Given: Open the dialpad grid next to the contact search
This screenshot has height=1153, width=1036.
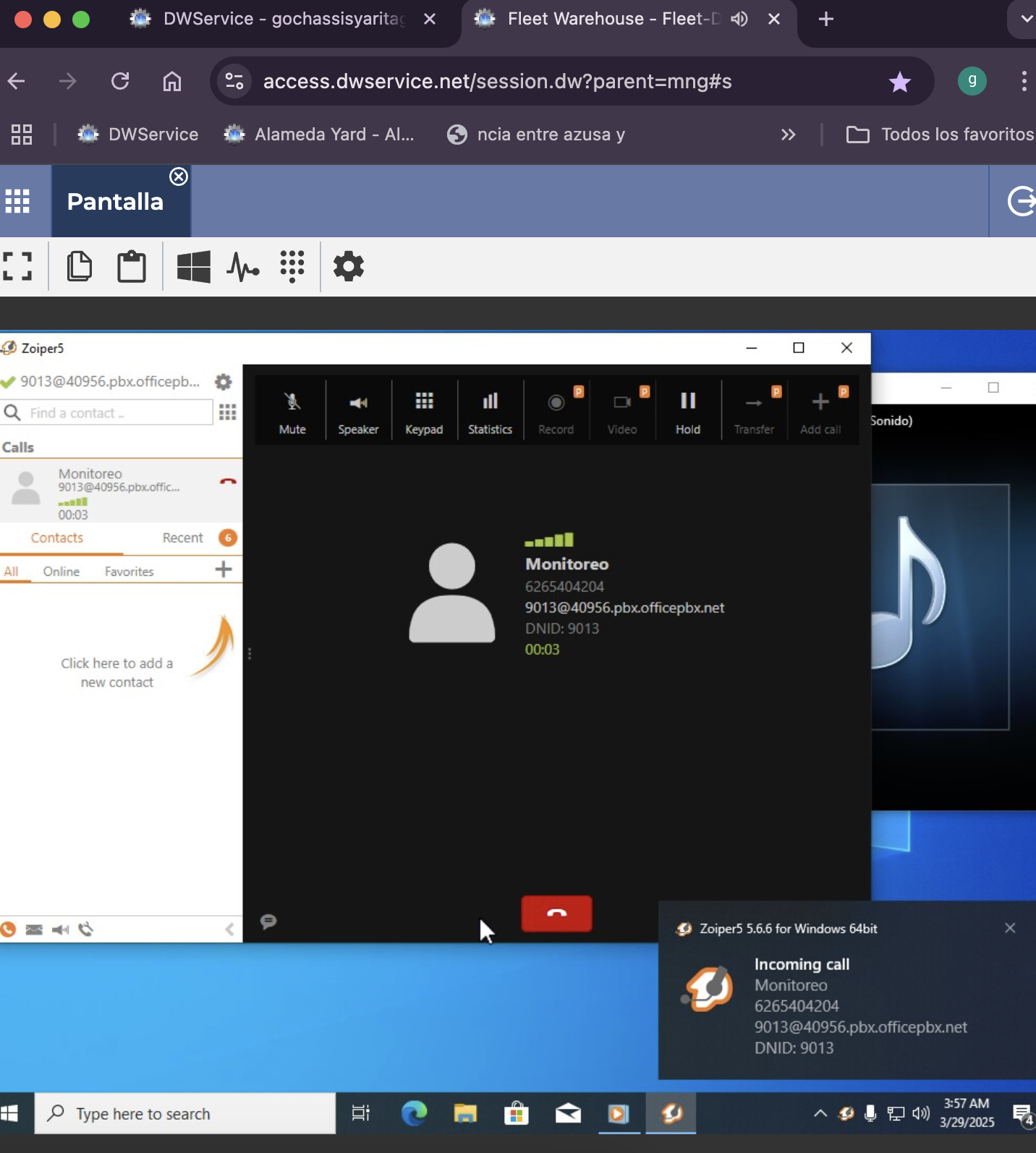Looking at the screenshot, I should click(x=228, y=412).
